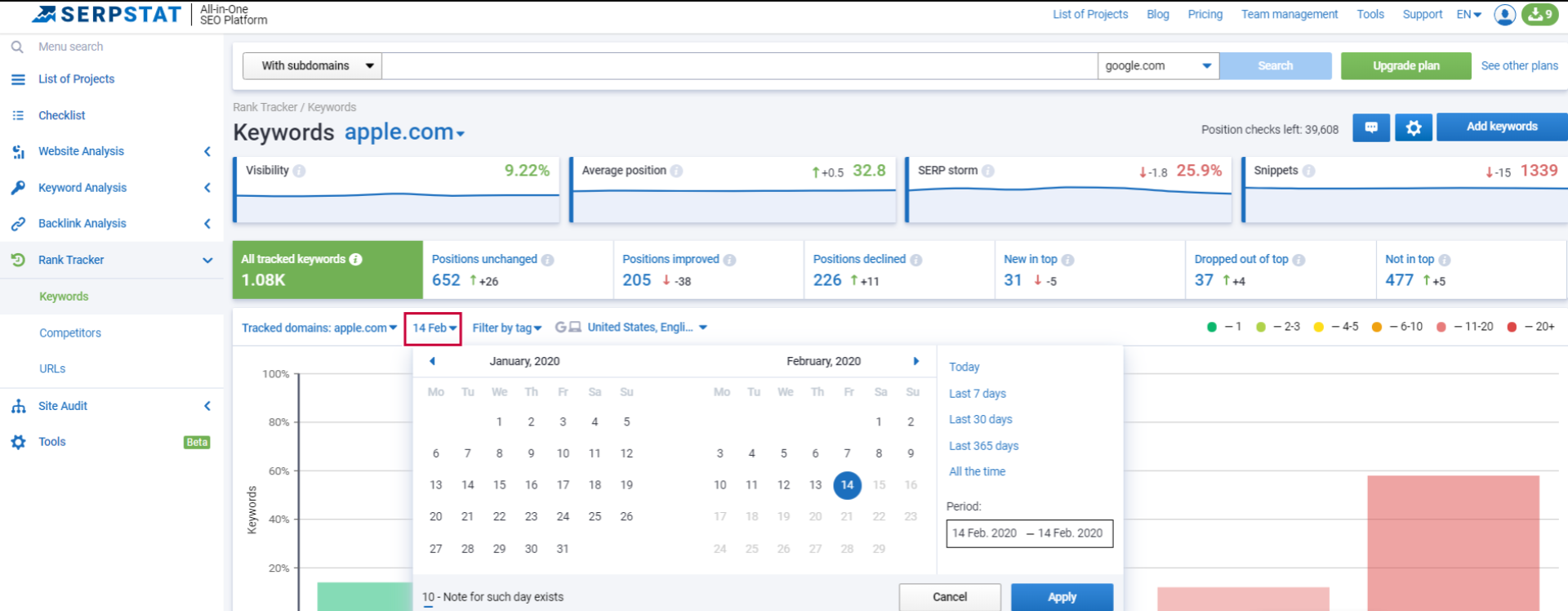Screen dimensions: 1568x611
Task: Click the Backlink Analysis link icon
Action: pos(18,223)
